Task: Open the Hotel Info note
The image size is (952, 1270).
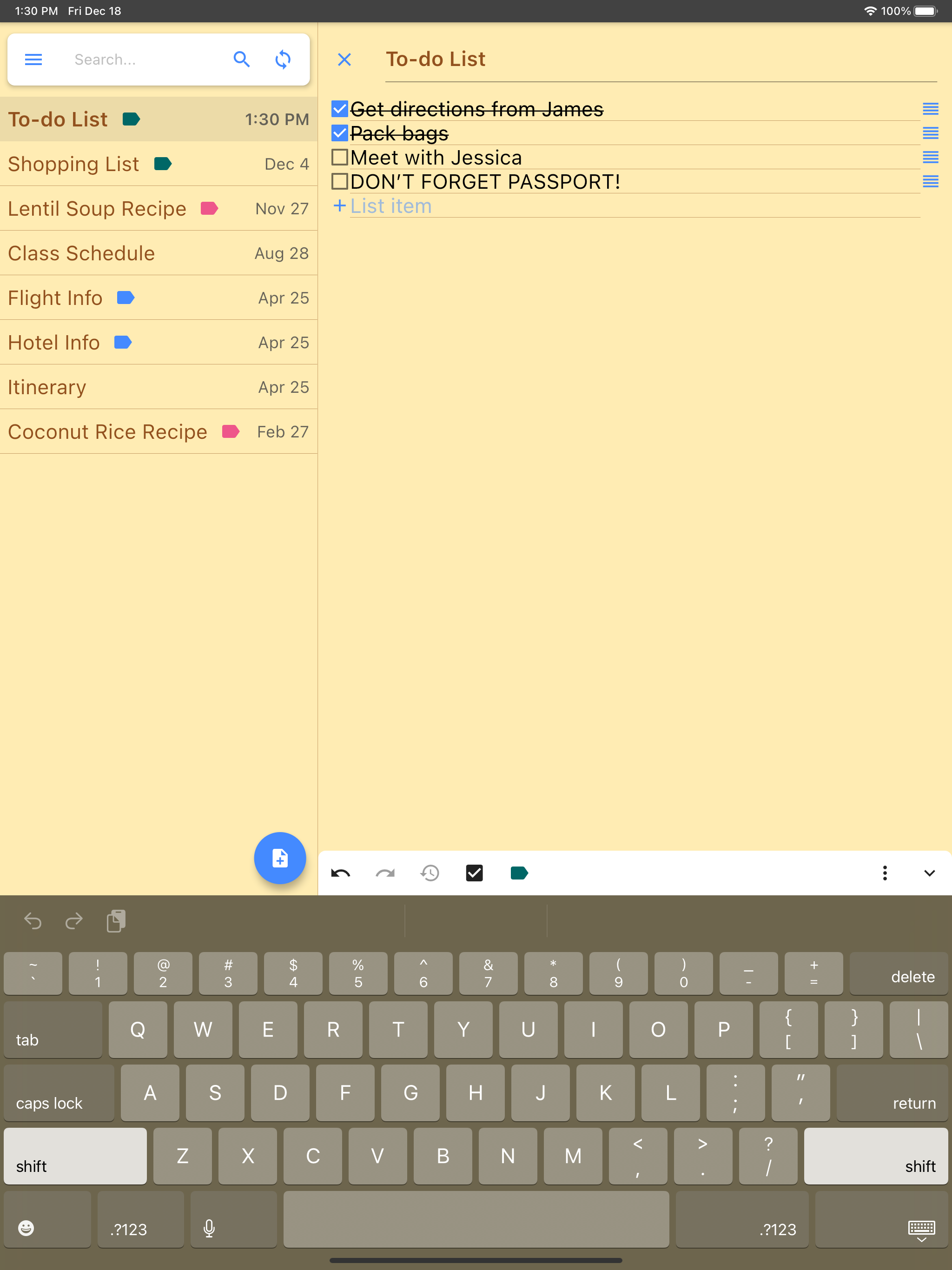Action: (x=159, y=343)
